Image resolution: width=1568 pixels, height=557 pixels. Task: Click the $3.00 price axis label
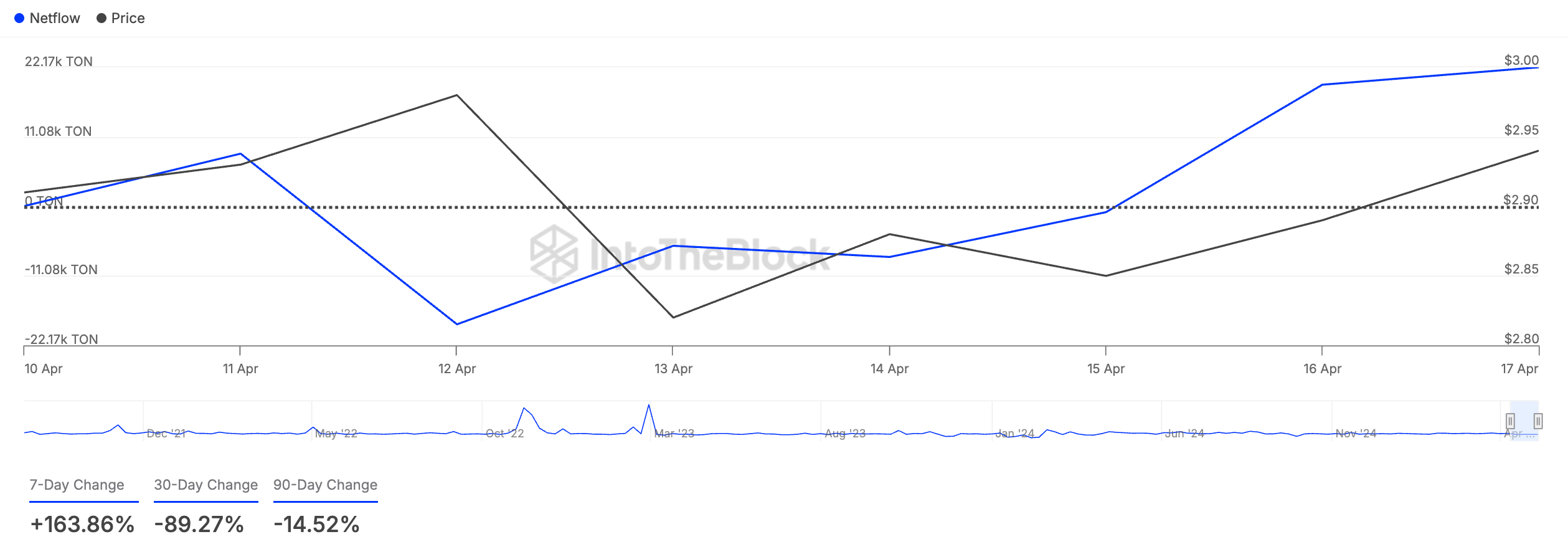(x=1521, y=60)
